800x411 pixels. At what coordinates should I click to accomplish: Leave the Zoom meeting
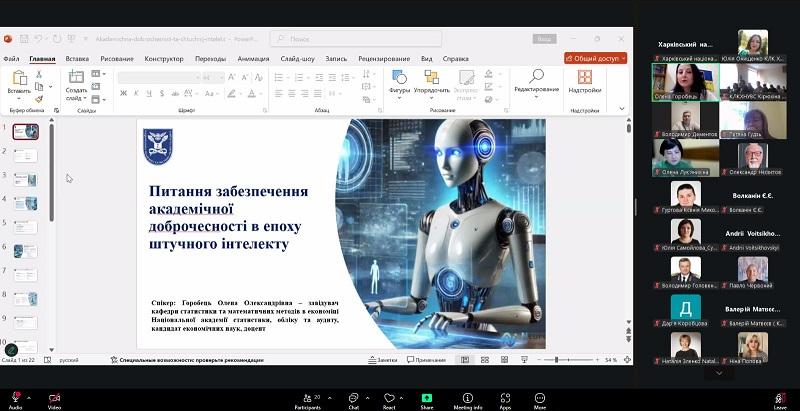(x=780, y=398)
